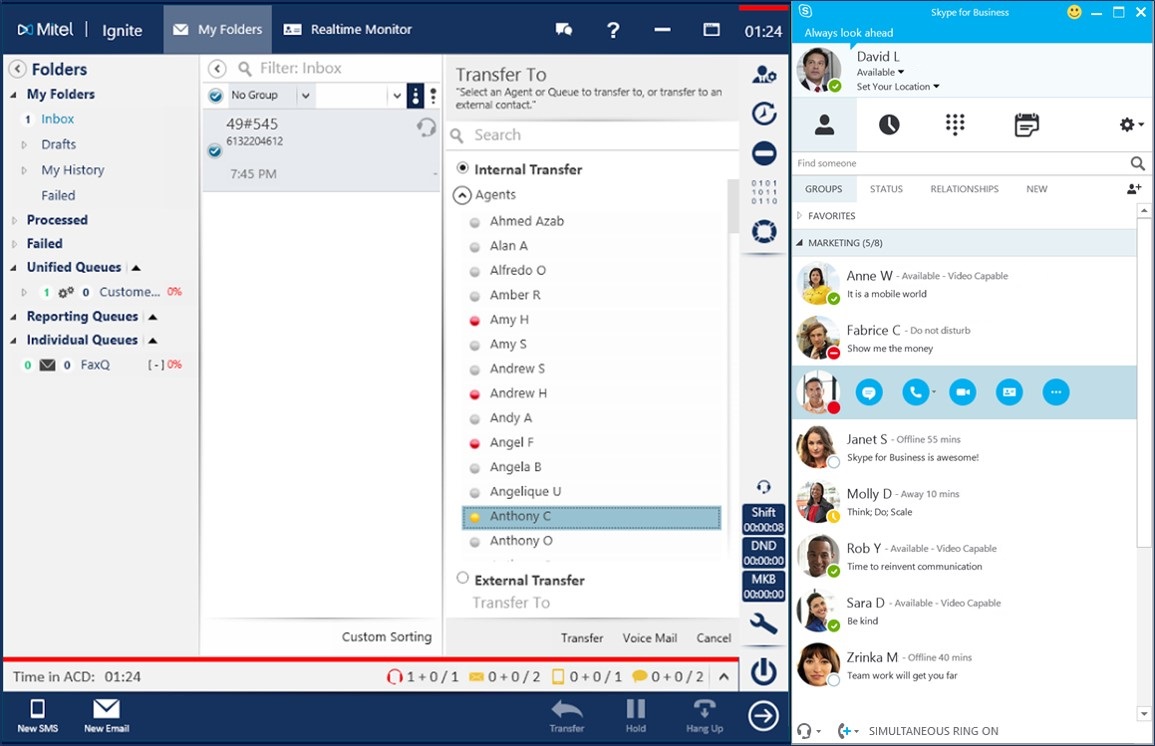
Task: Start a video call with the contact
Action: [x=962, y=392]
